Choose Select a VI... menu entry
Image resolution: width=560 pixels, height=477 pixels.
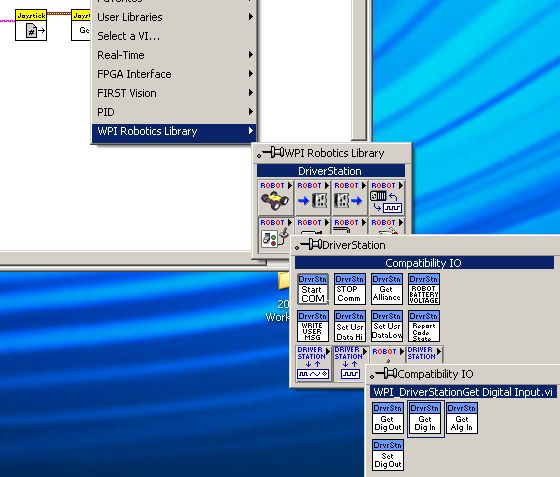point(174,36)
